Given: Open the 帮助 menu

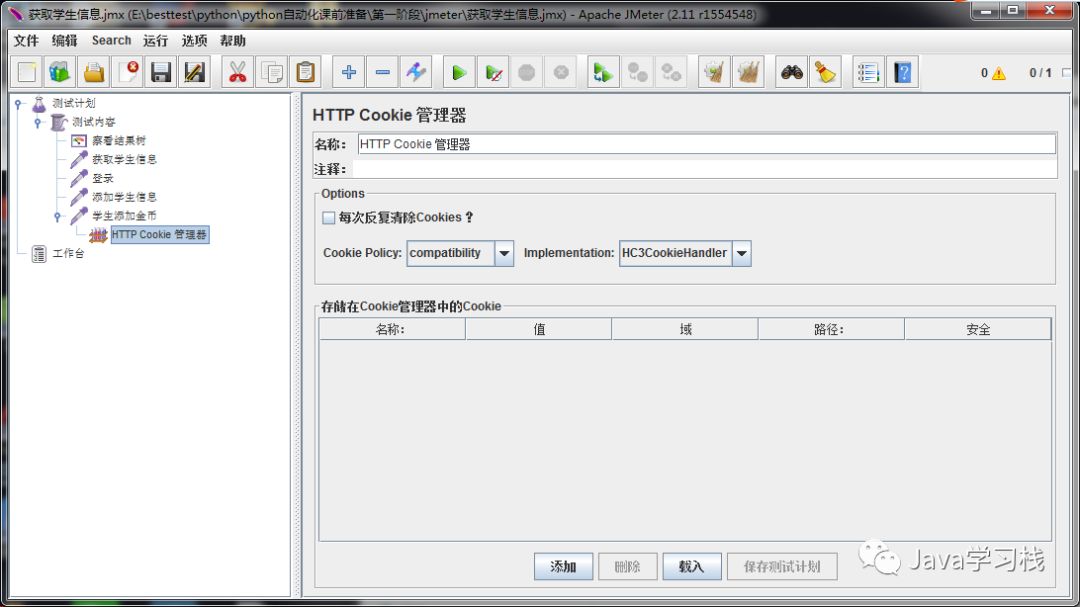Looking at the screenshot, I should [233, 41].
